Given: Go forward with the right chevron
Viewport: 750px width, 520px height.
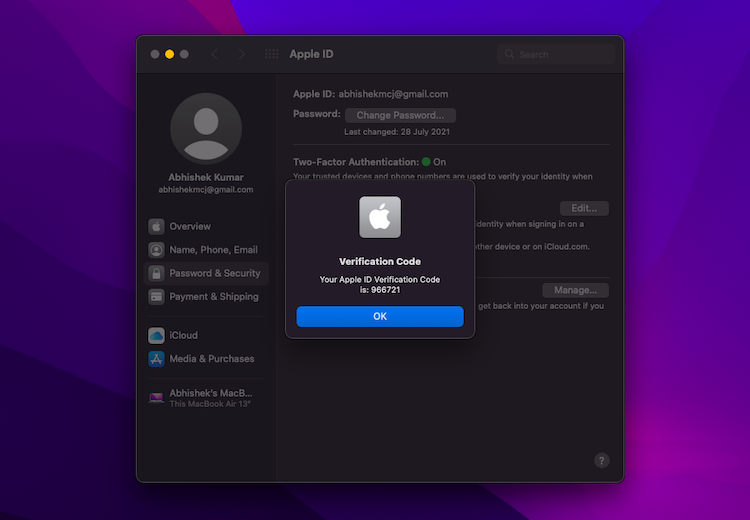Looking at the screenshot, I should tap(242, 54).
